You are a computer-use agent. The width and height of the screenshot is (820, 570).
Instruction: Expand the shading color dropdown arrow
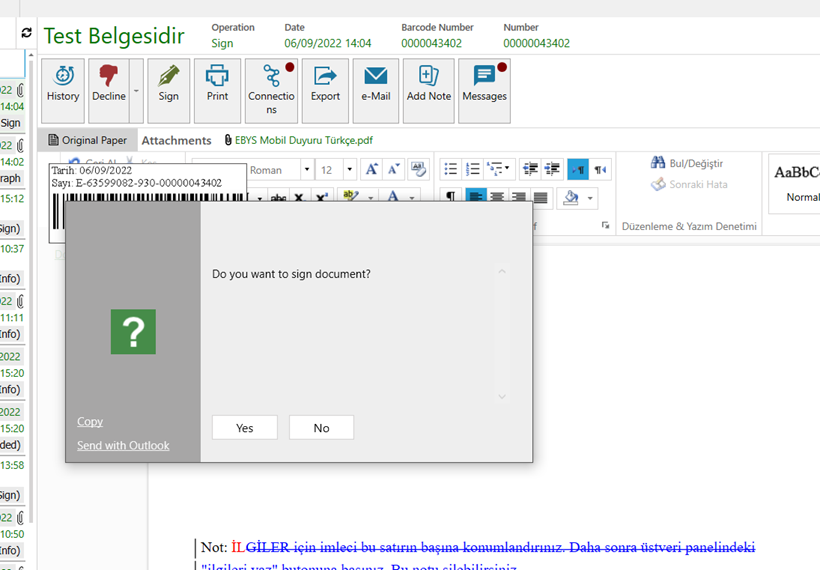coord(590,198)
